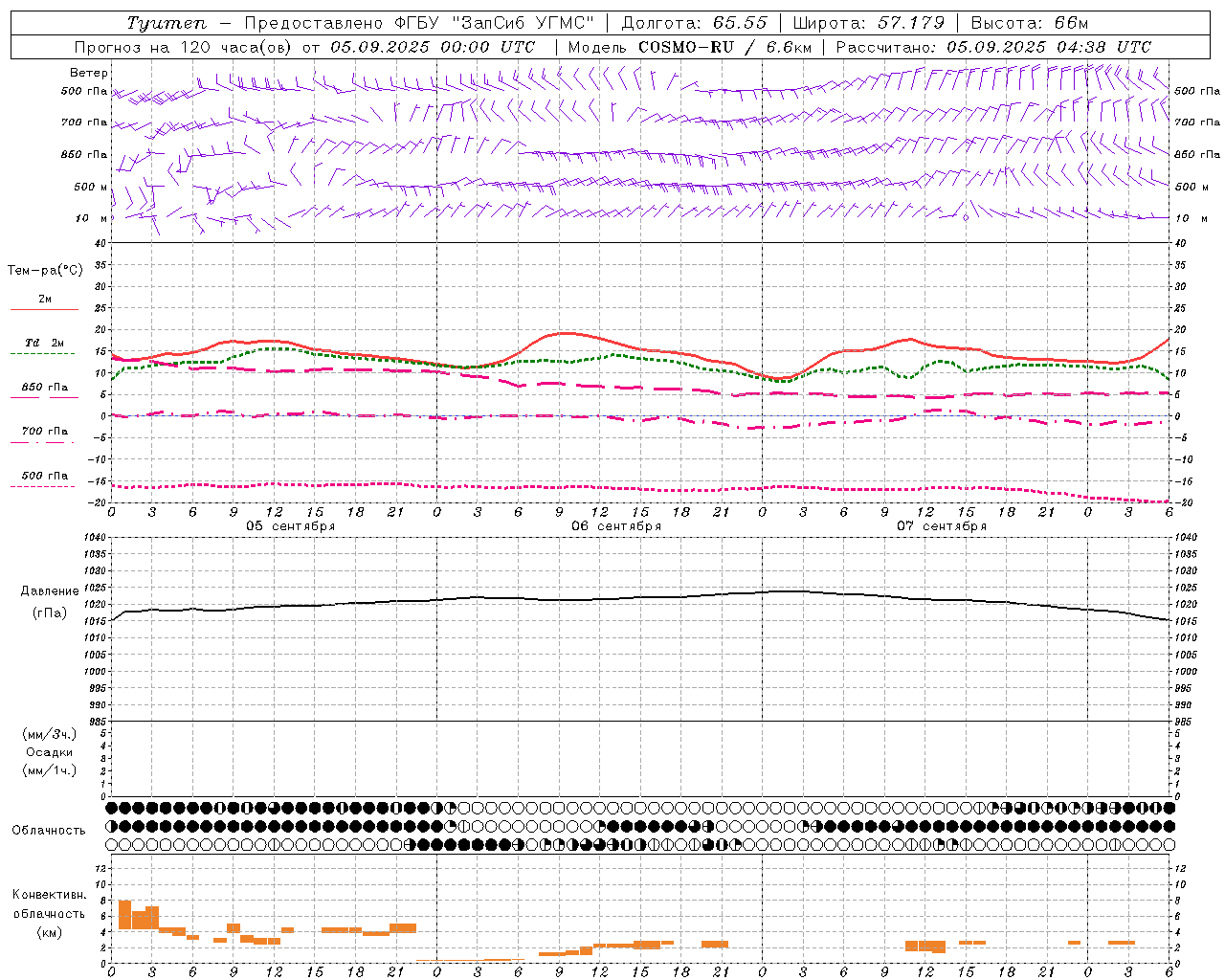Click the '700 гПа' temperature legend entry
This screenshot has height=980, width=1225.
(x=44, y=432)
